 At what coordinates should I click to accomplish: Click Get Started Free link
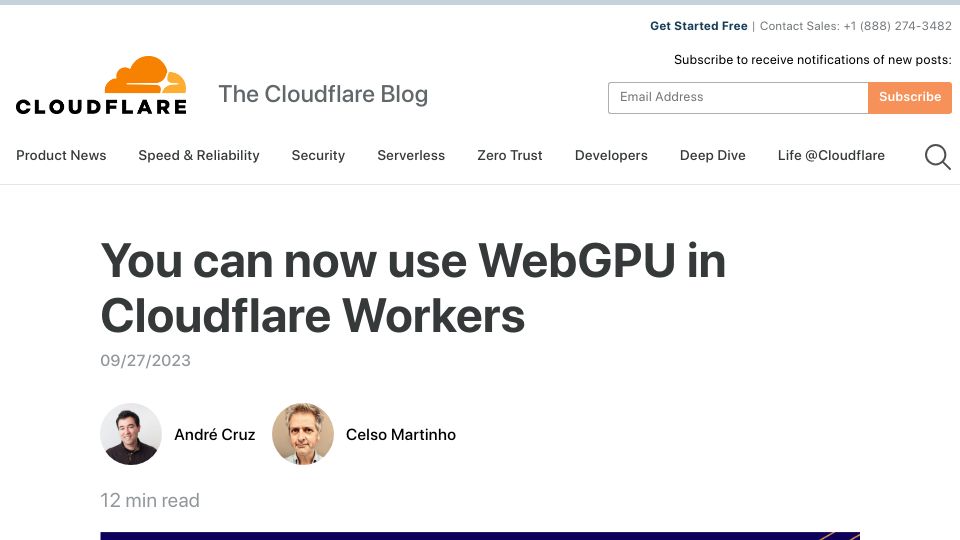point(699,26)
